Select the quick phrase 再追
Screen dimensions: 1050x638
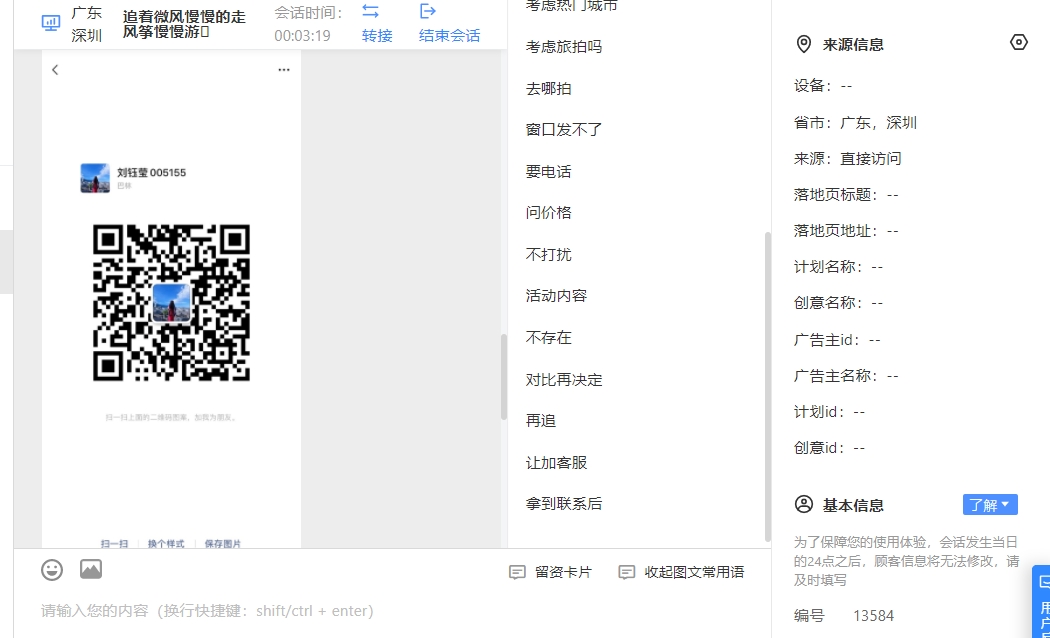[541, 421]
